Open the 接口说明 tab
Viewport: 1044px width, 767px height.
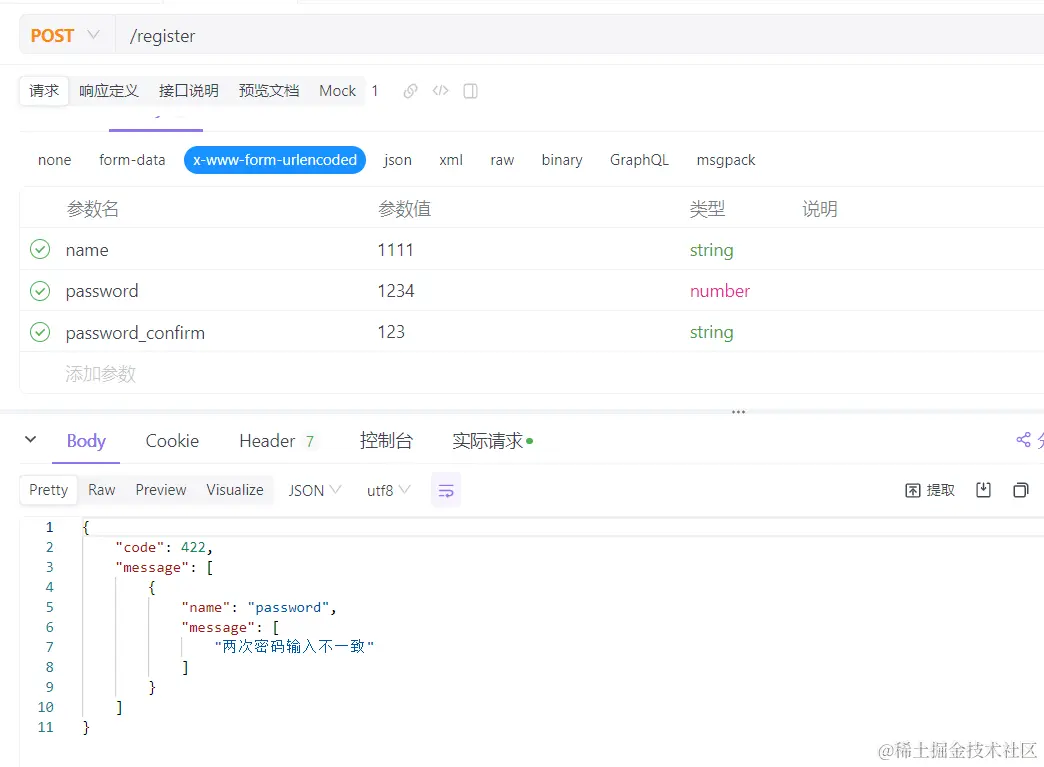pos(188,91)
